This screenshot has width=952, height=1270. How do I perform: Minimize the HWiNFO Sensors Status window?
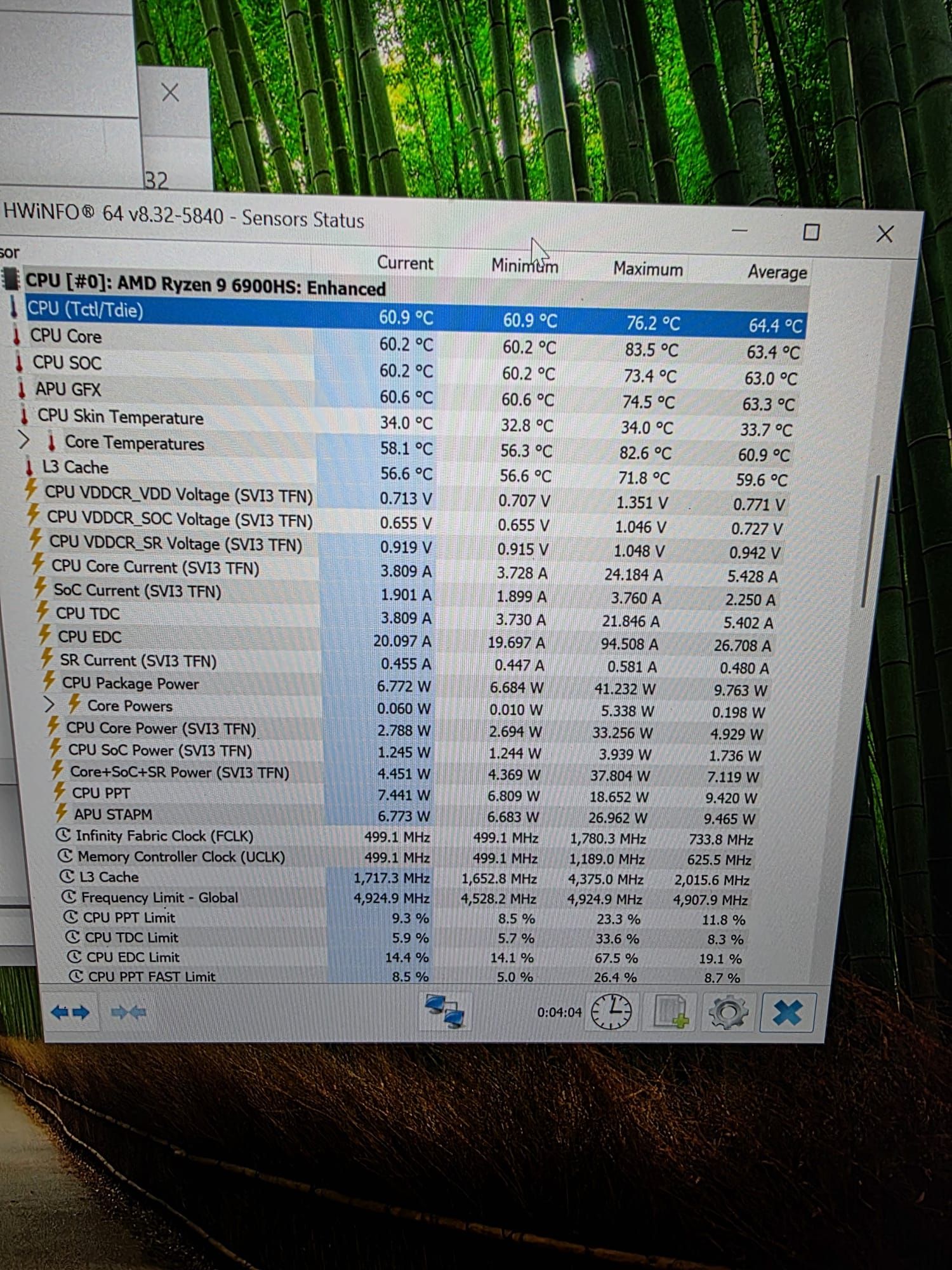coord(739,230)
